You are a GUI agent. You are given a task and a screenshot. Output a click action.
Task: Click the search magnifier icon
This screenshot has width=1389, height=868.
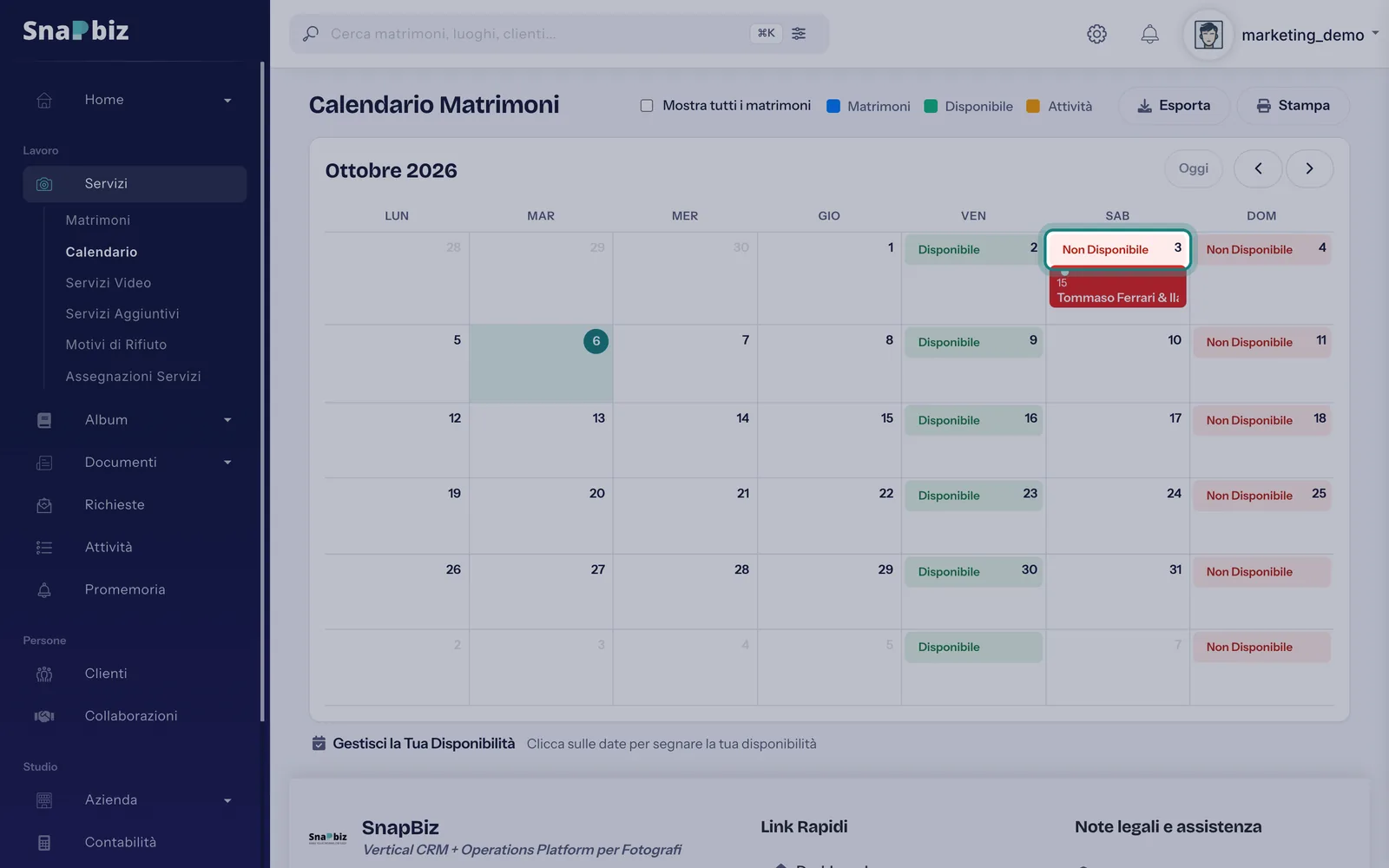pos(311,34)
